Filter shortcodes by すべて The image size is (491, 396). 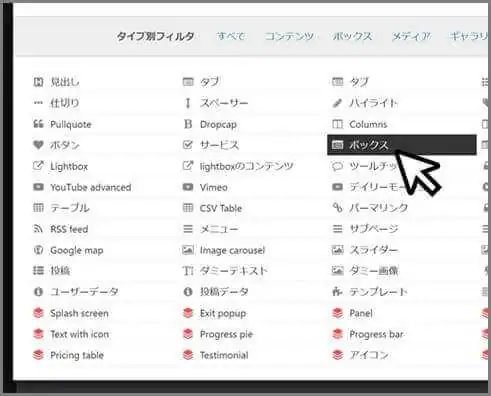click(x=231, y=36)
